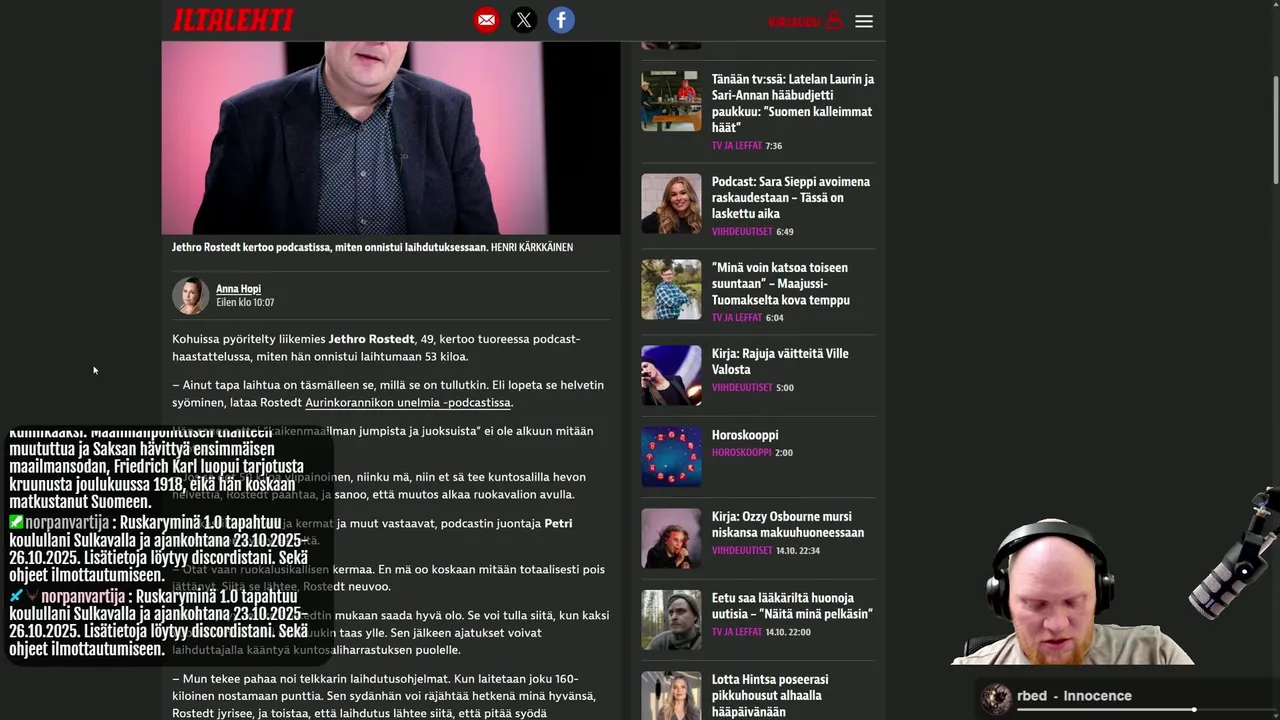Click TV JA LEFFAT tag under Maajussi-Tuomas article
1280x720 pixels.
pos(737,317)
